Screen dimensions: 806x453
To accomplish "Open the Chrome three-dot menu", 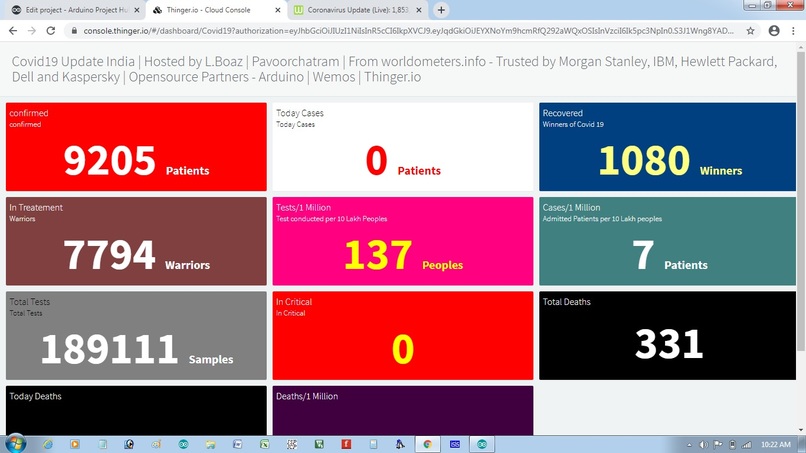I will pyautogui.click(x=793, y=31).
